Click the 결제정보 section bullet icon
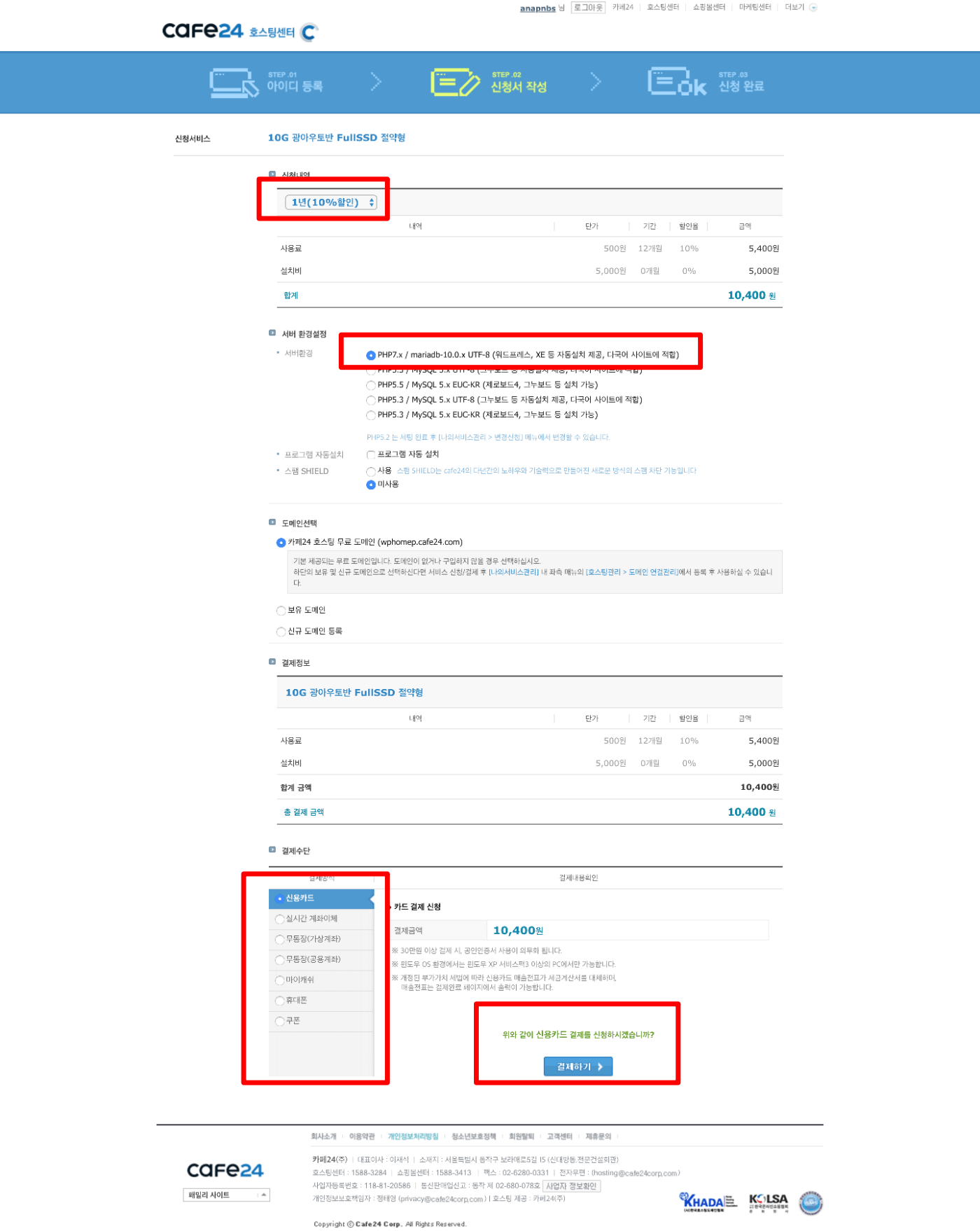This screenshot has width=980, height=1231. pyautogui.click(x=272, y=662)
